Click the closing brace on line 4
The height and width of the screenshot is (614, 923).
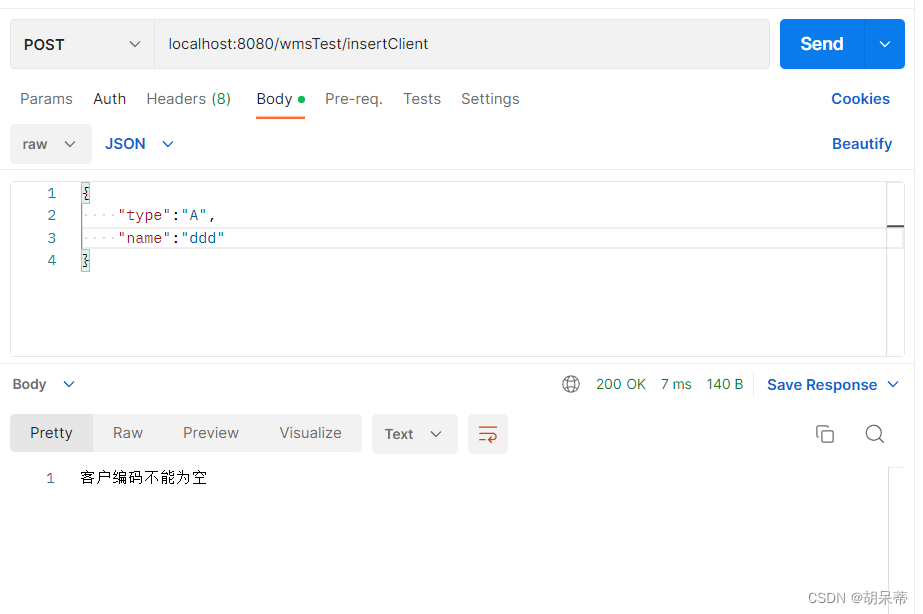click(86, 260)
